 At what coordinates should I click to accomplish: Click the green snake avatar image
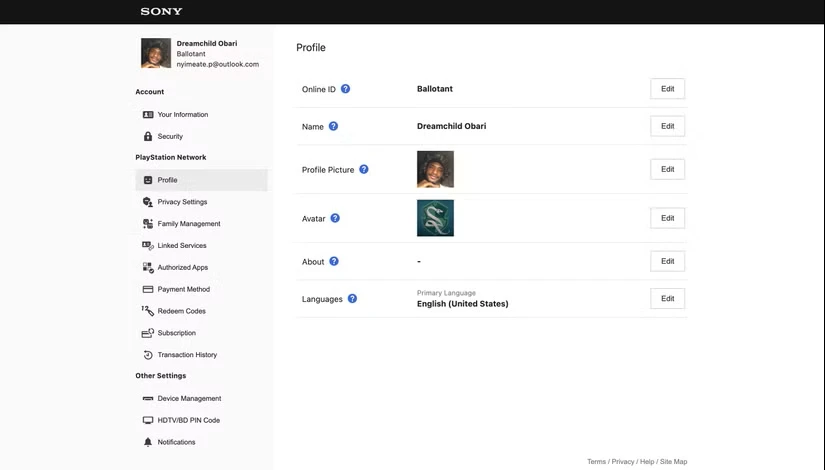click(435, 218)
